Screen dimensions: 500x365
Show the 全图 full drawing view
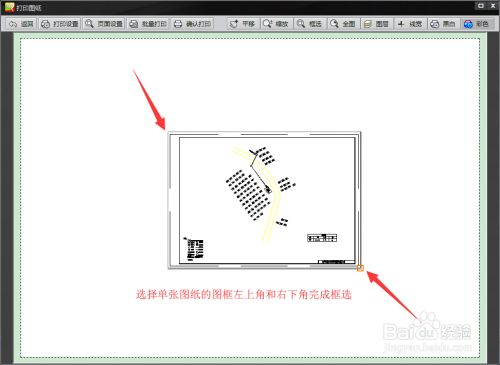343,24
